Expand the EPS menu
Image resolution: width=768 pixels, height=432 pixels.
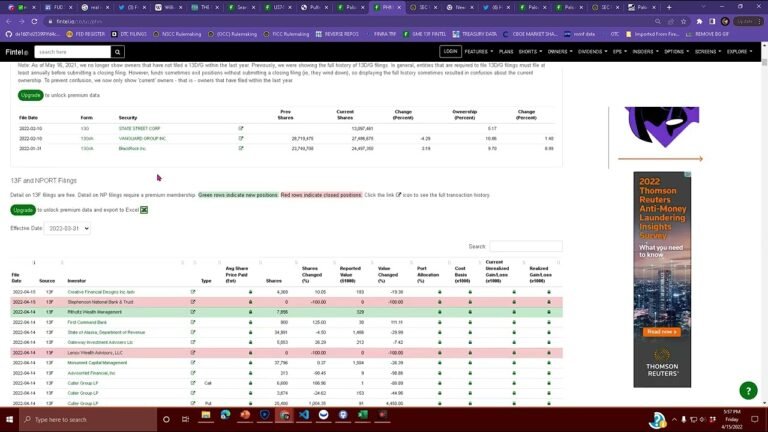(x=620, y=51)
